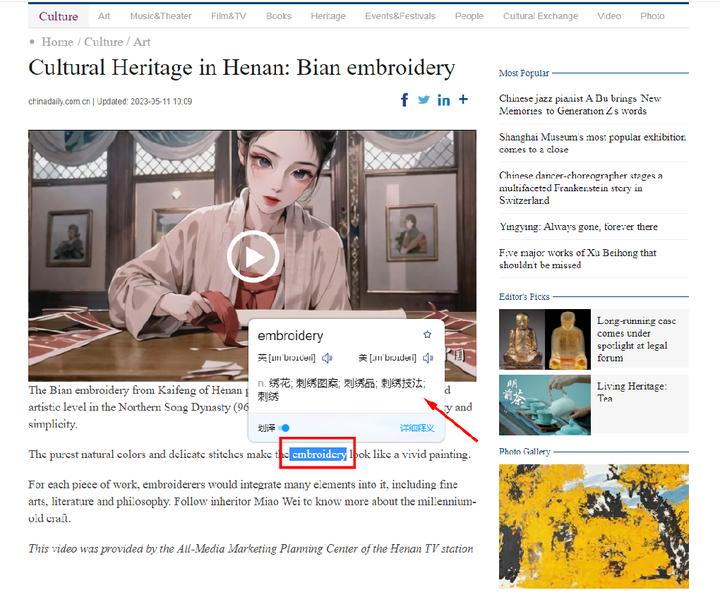Share article via Twitter bird icon
The height and width of the screenshot is (597, 720).
pos(424,99)
